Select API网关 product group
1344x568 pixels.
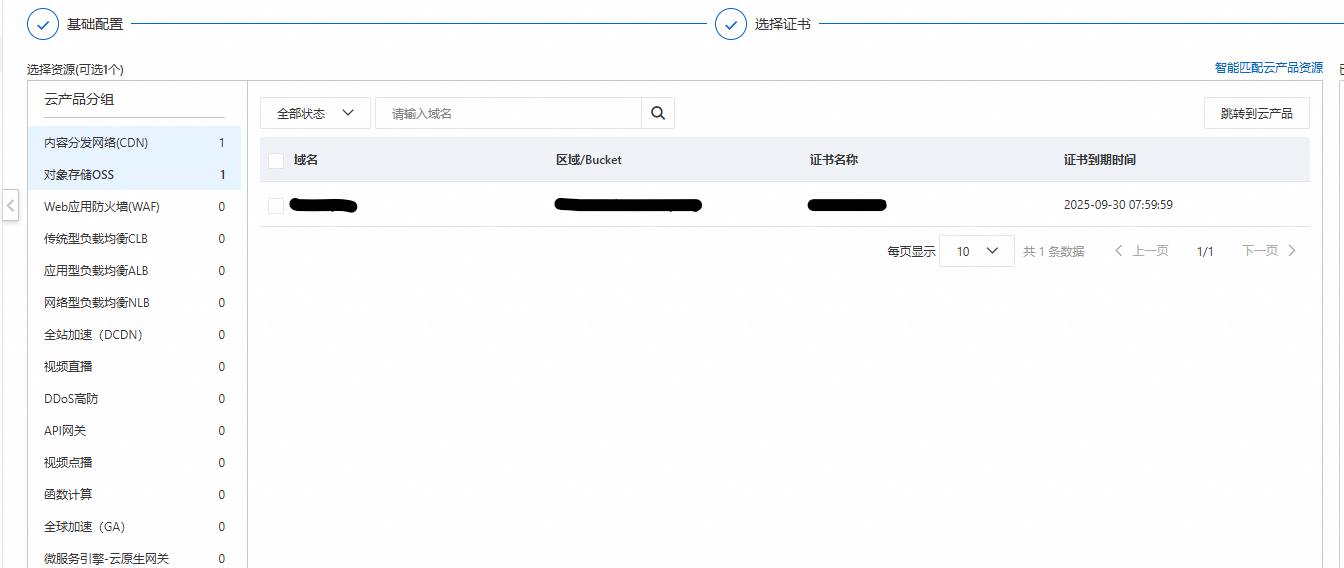tap(134, 431)
